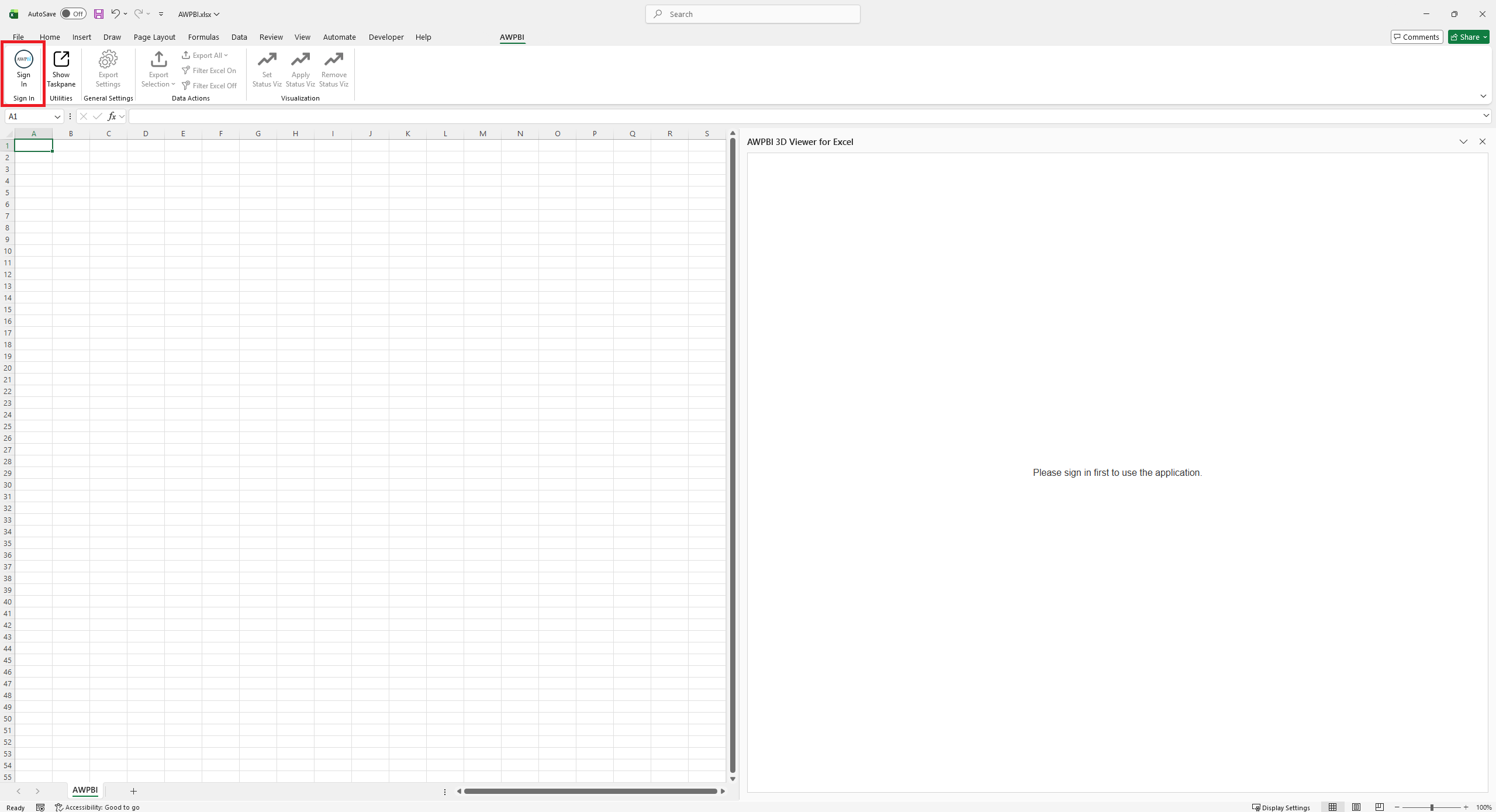Click the 100% zoom level
Screen dimensions: 1496x812
[1484, 807]
